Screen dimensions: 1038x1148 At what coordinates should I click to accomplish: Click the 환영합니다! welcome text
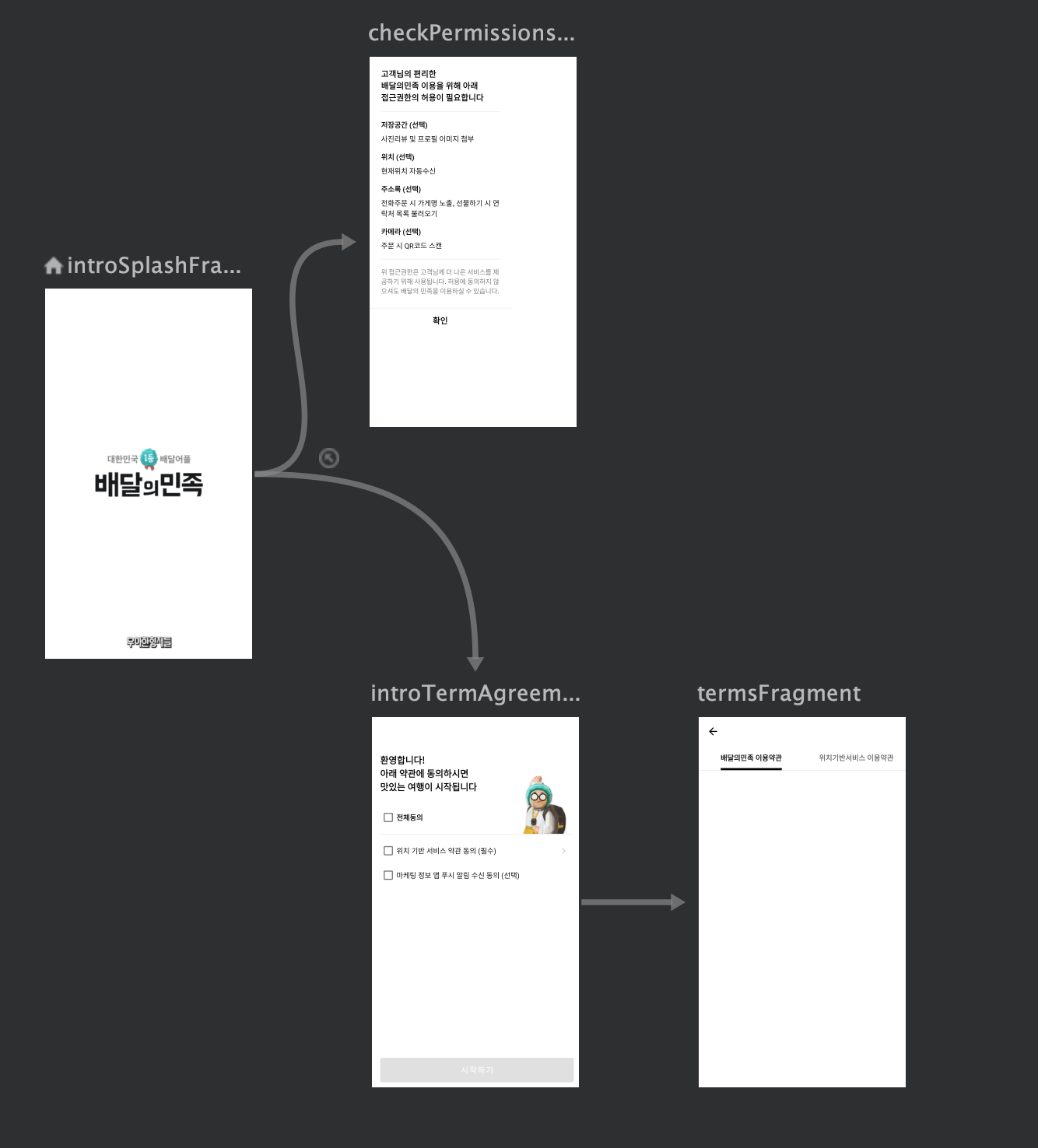[x=402, y=760]
